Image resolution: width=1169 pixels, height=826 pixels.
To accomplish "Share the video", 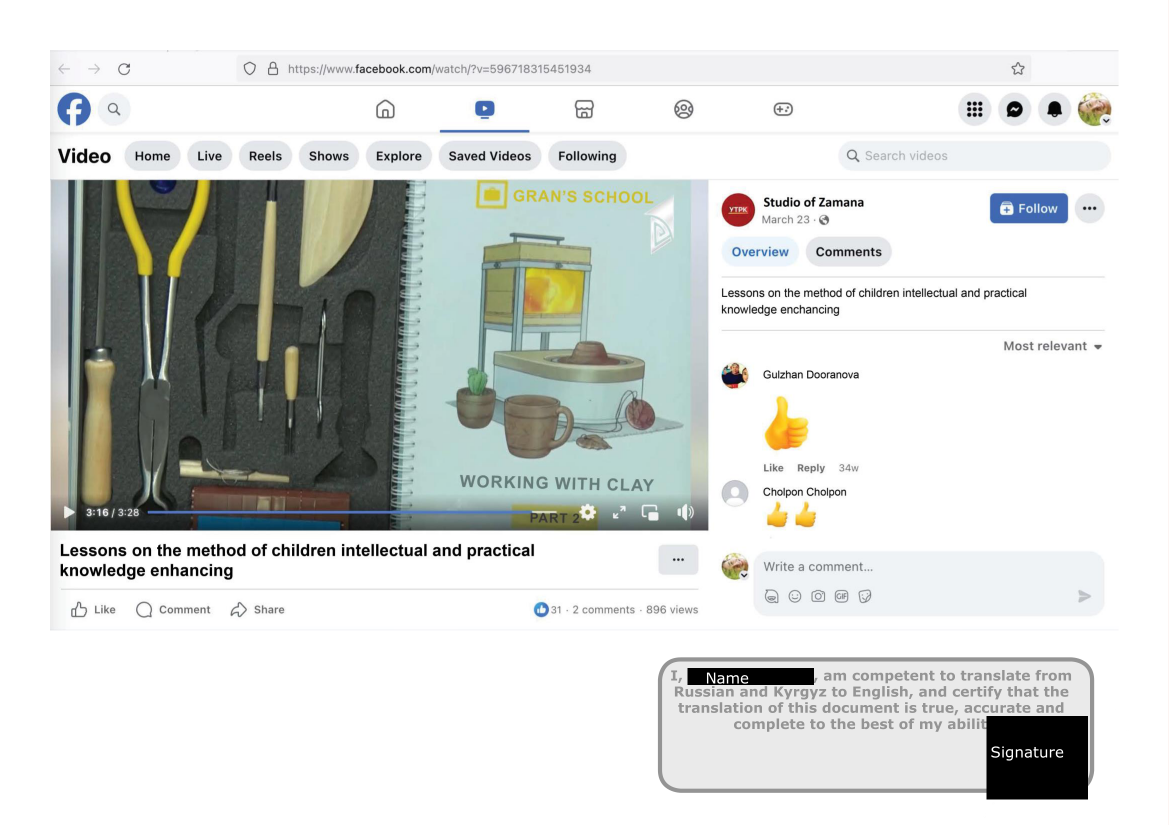I will tap(257, 610).
